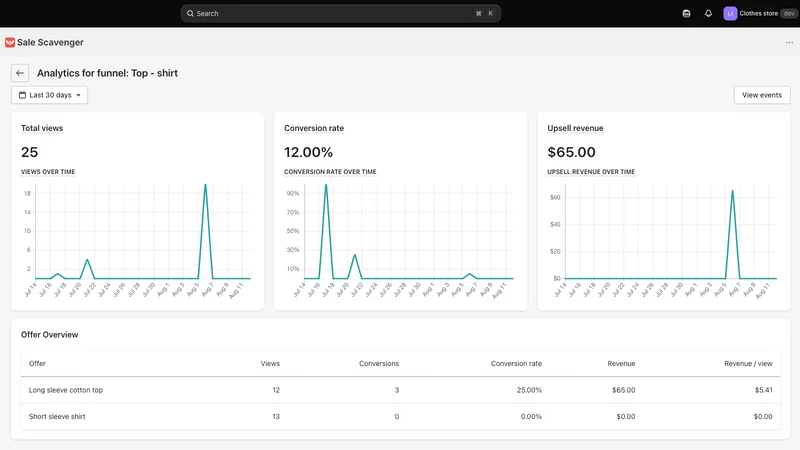Click the Views column header
The width and height of the screenshot is (800, 450).
coord(270,363)
